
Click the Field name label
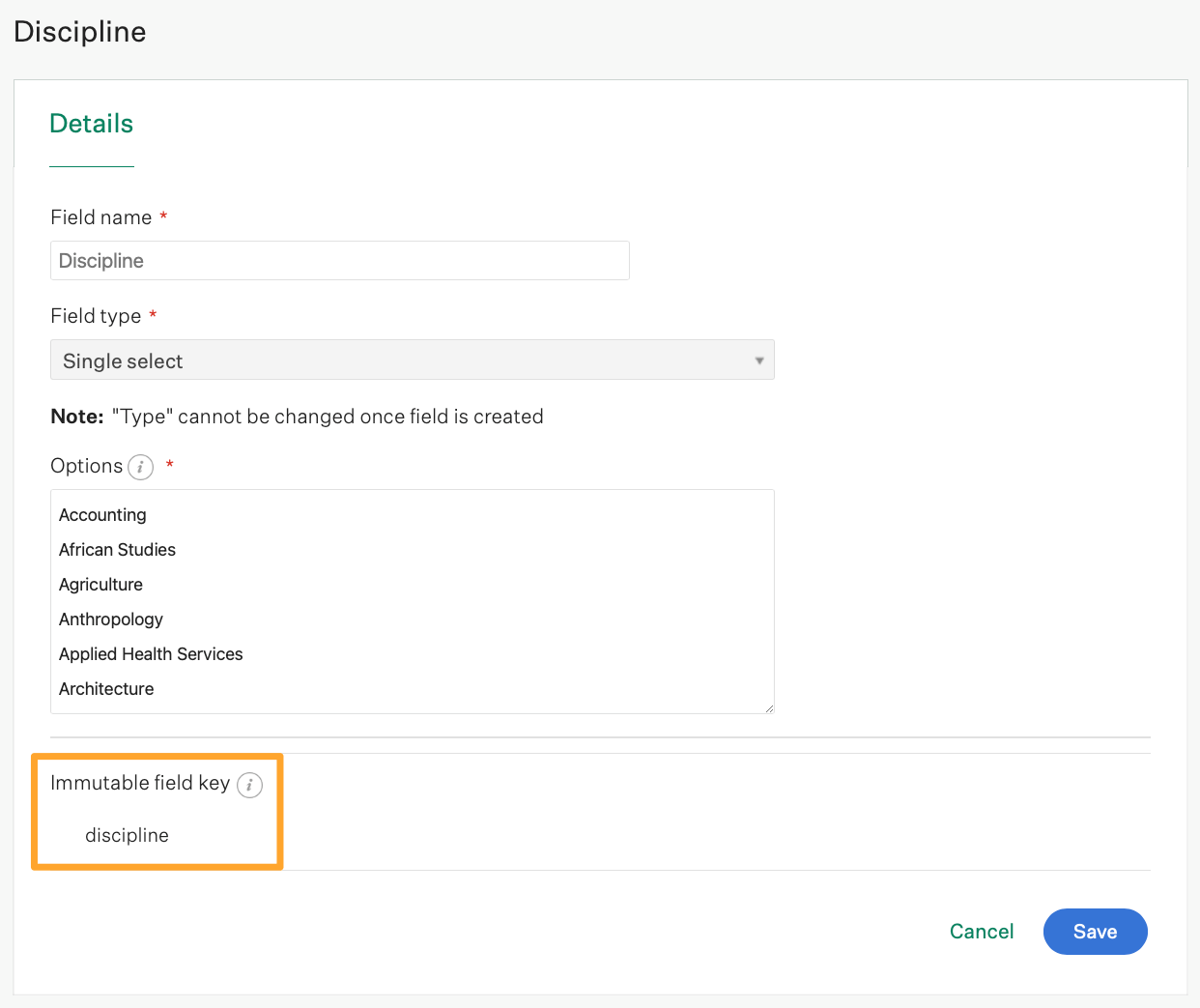coord(99,216)
